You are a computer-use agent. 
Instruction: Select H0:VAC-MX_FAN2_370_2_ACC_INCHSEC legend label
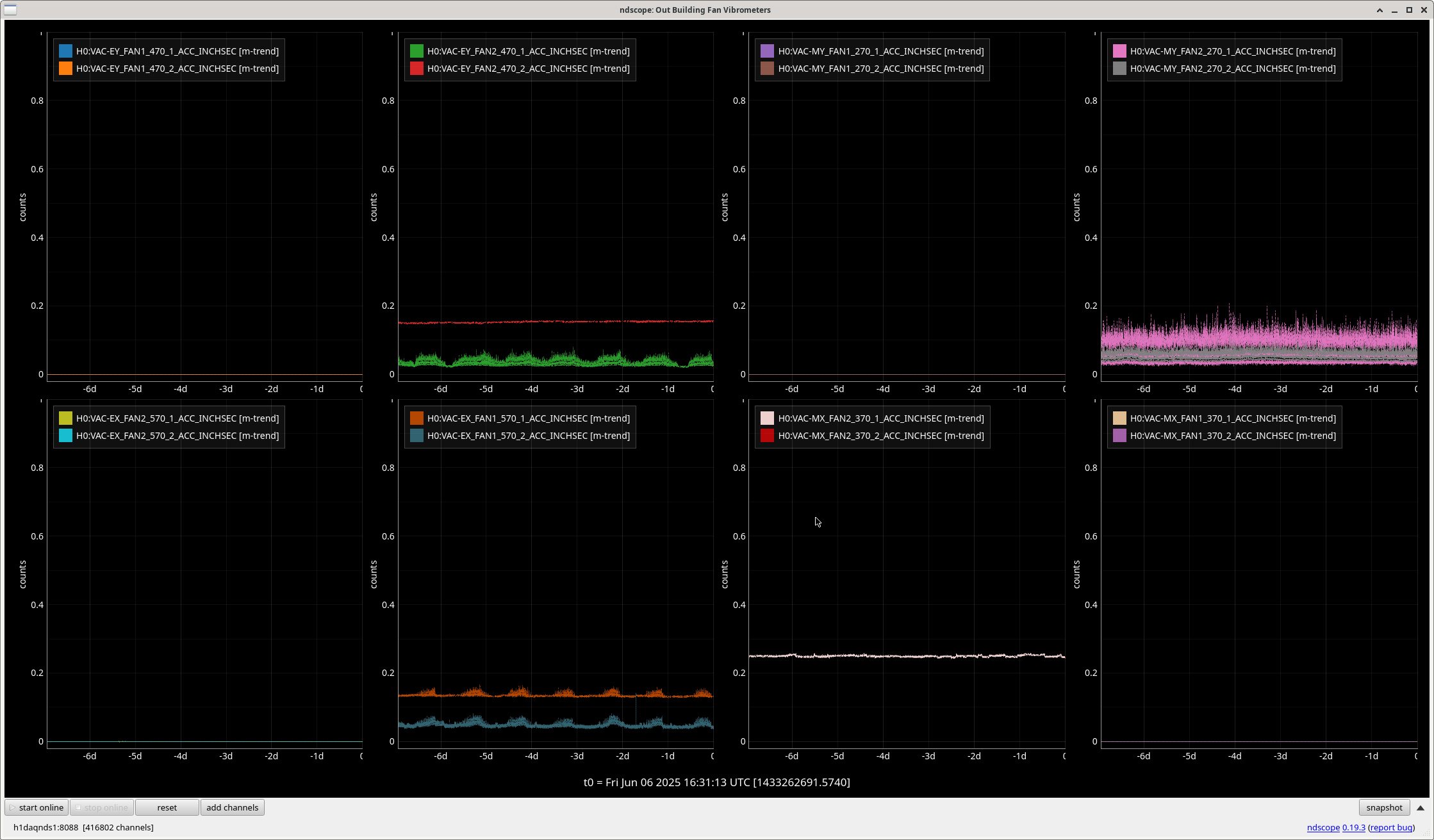pyautogui.click(x=881, y=436)
